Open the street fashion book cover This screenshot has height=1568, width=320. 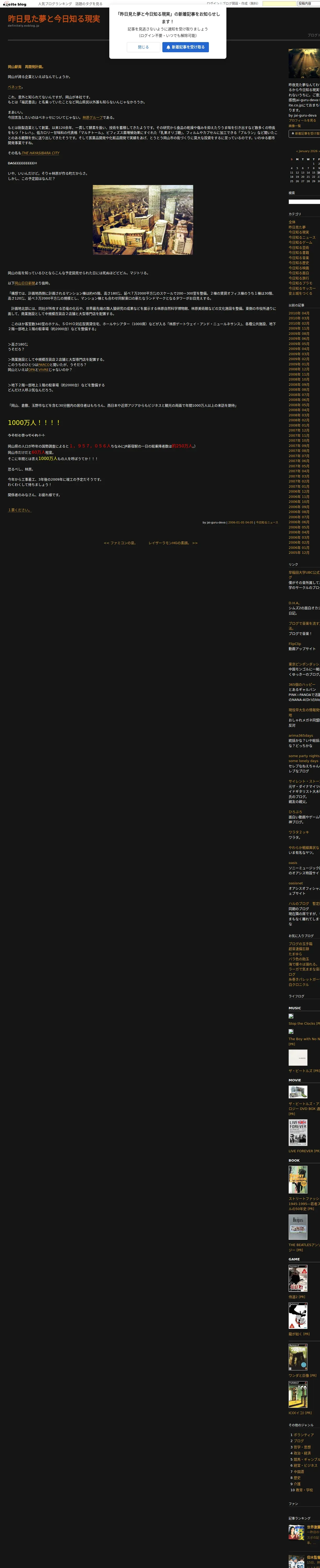tap(298, 1180)
